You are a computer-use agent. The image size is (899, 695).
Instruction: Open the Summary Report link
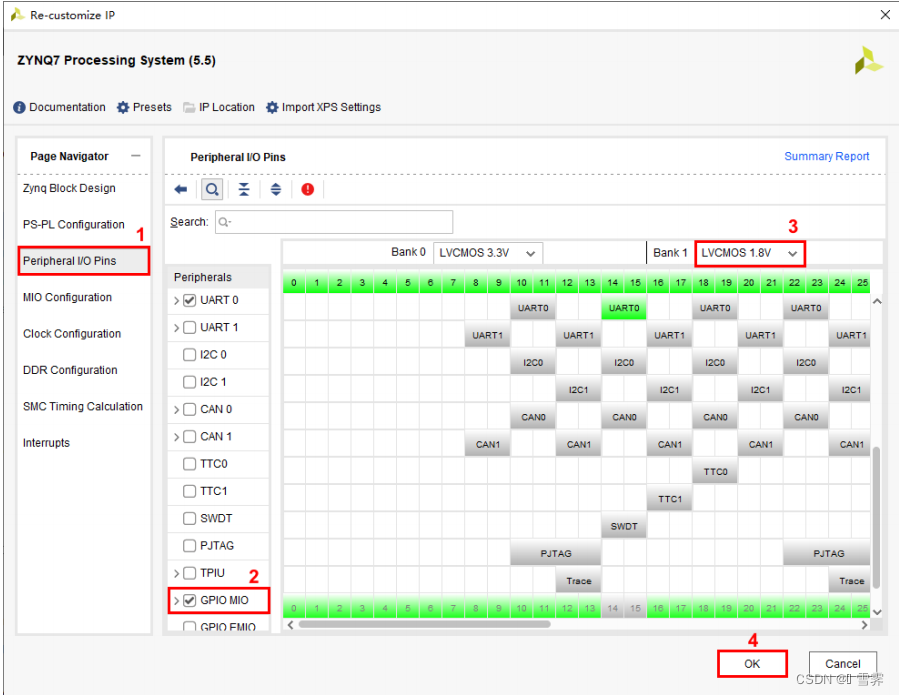coord(826,156)
